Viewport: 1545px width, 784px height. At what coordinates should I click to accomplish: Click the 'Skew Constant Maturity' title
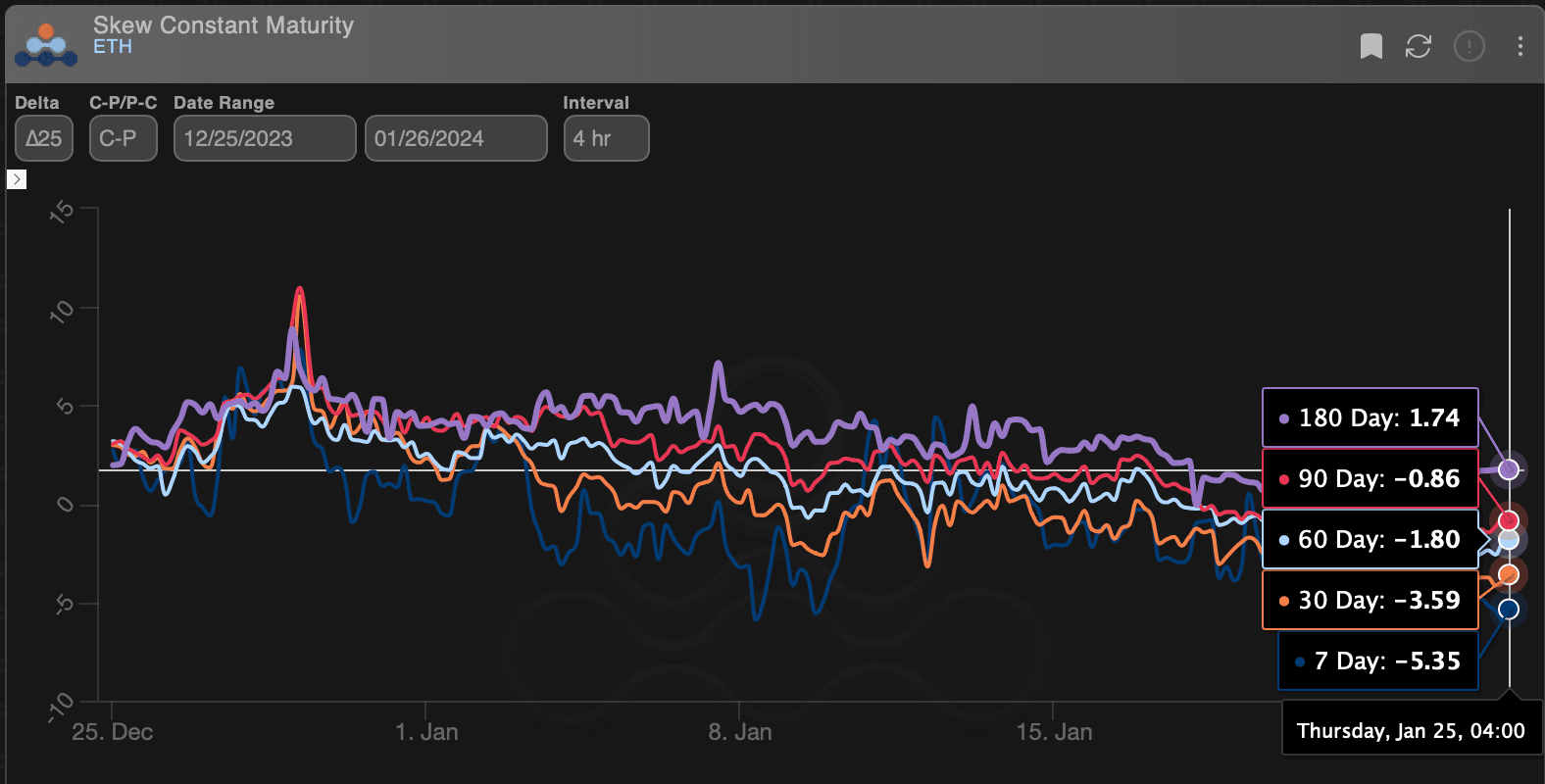tap(224, 24)
